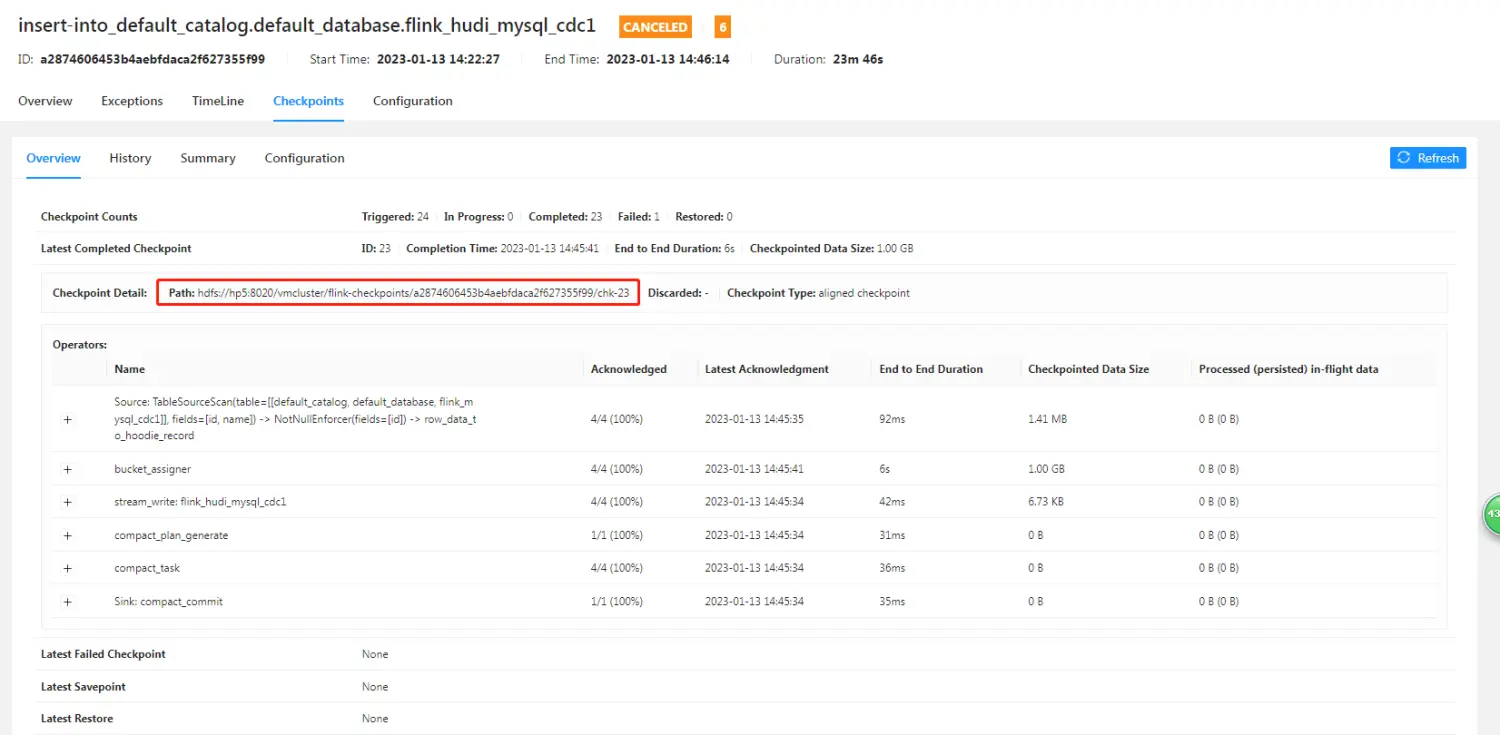Click the 36ms duration value
Image resolution: width=1500 pixels, height=735 pixels.
[x=892, y=568]
